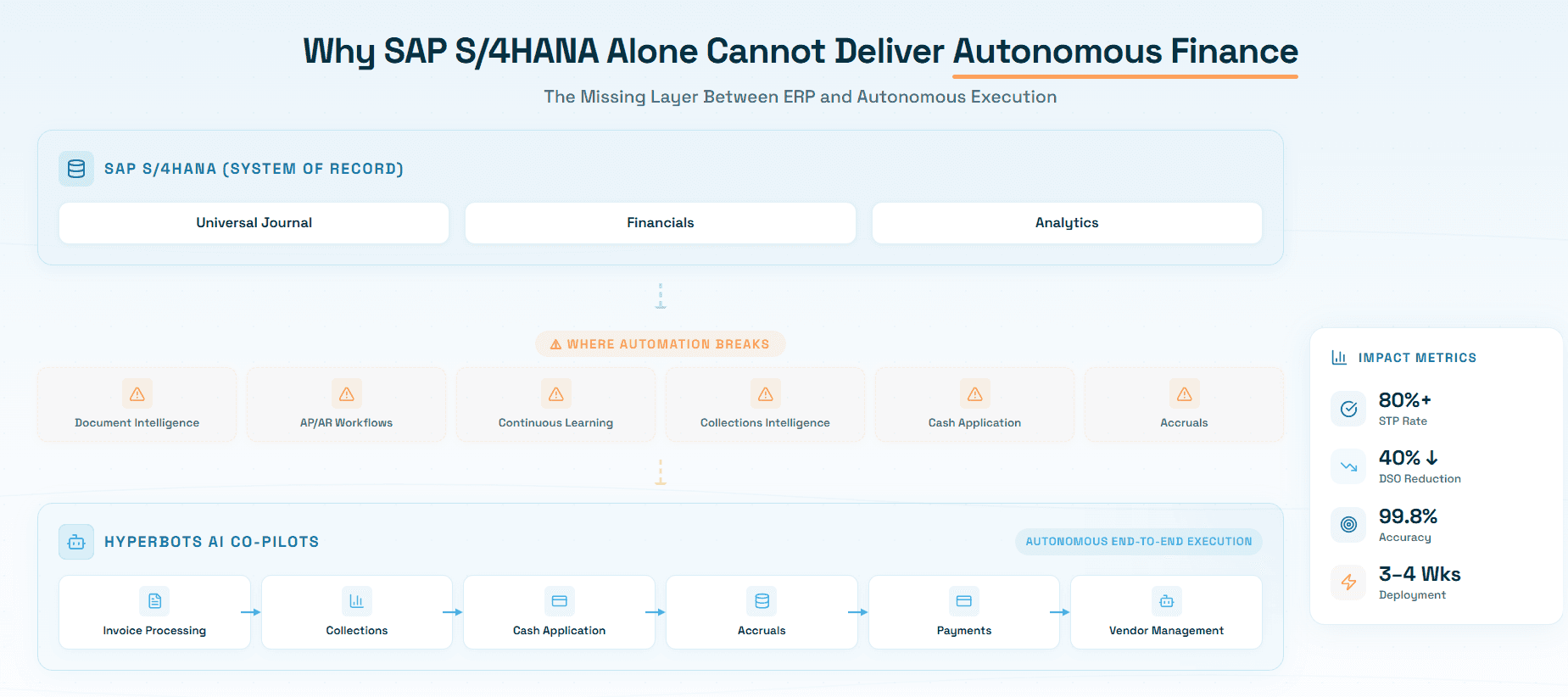Click the Invoice Processing document icon
Image resolution: width=1568 pixels, height=697 pixels.
154,601
